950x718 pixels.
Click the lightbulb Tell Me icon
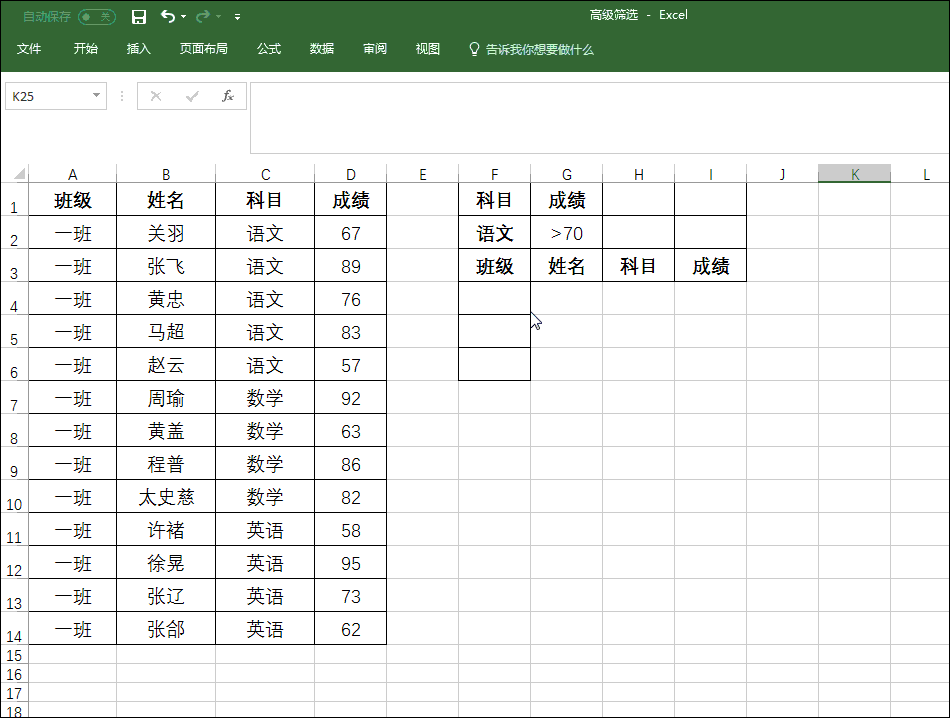[474, 49]
